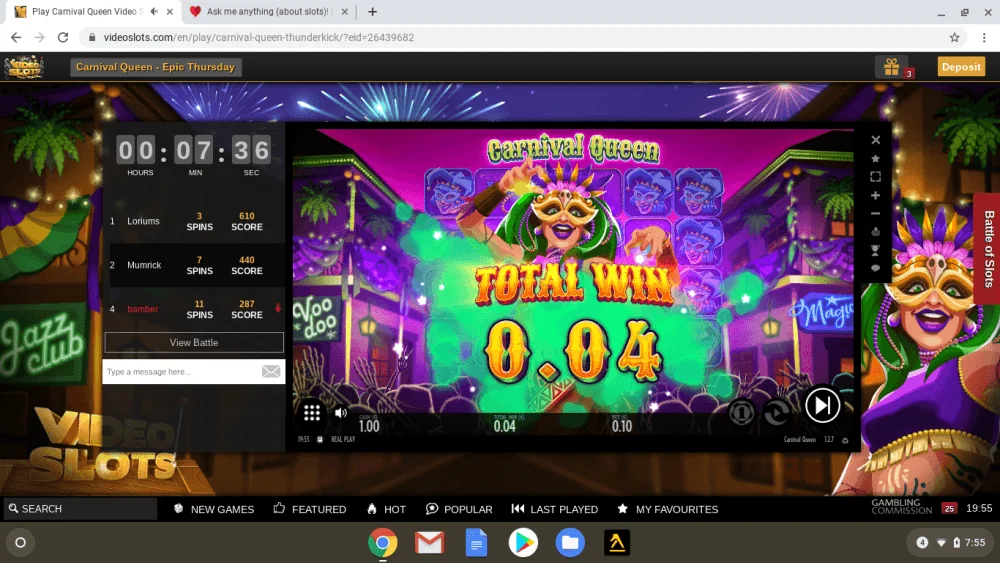Open system tray status area

pos(950,543)
